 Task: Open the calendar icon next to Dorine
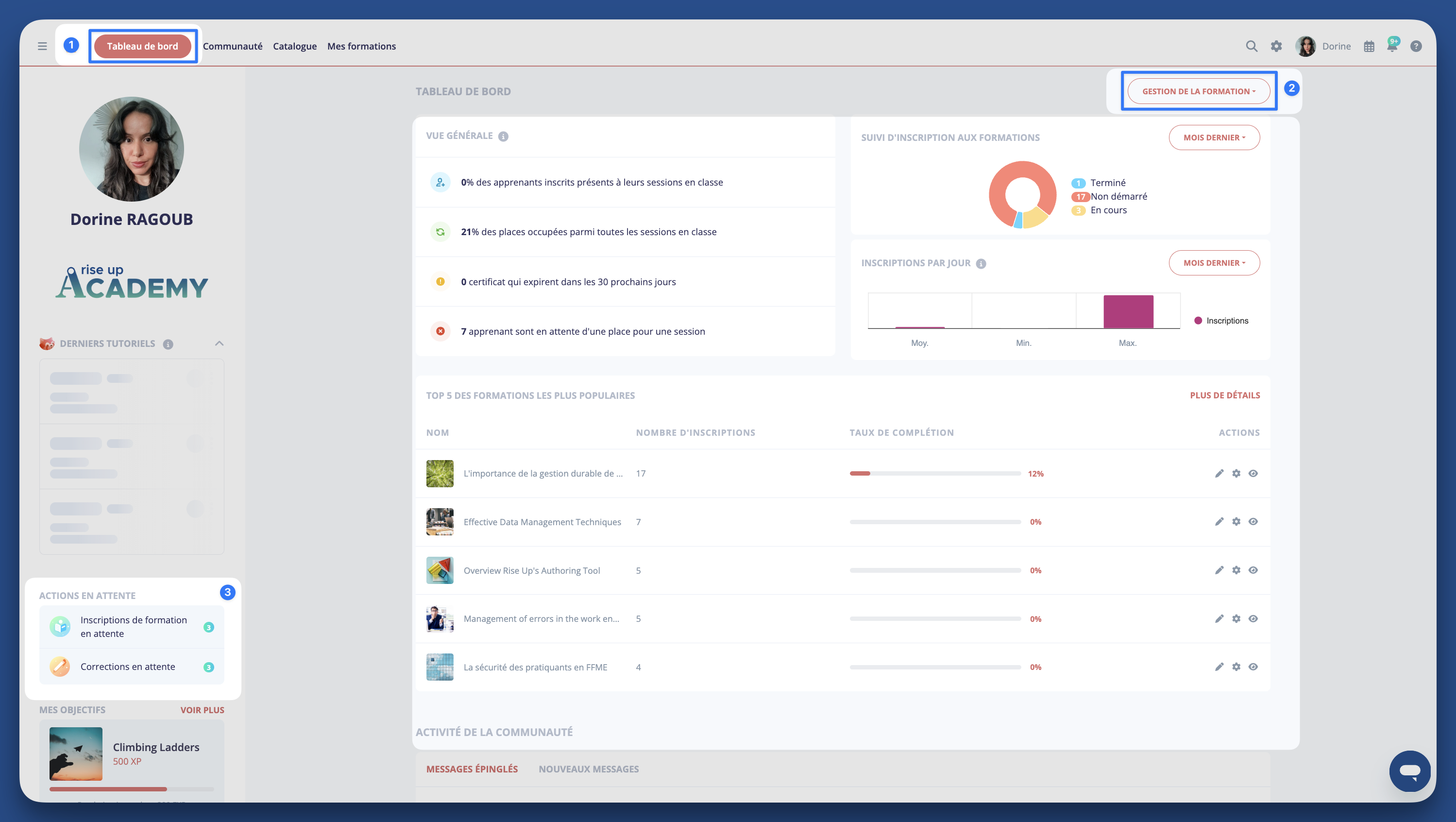[x=1369, y=46]
